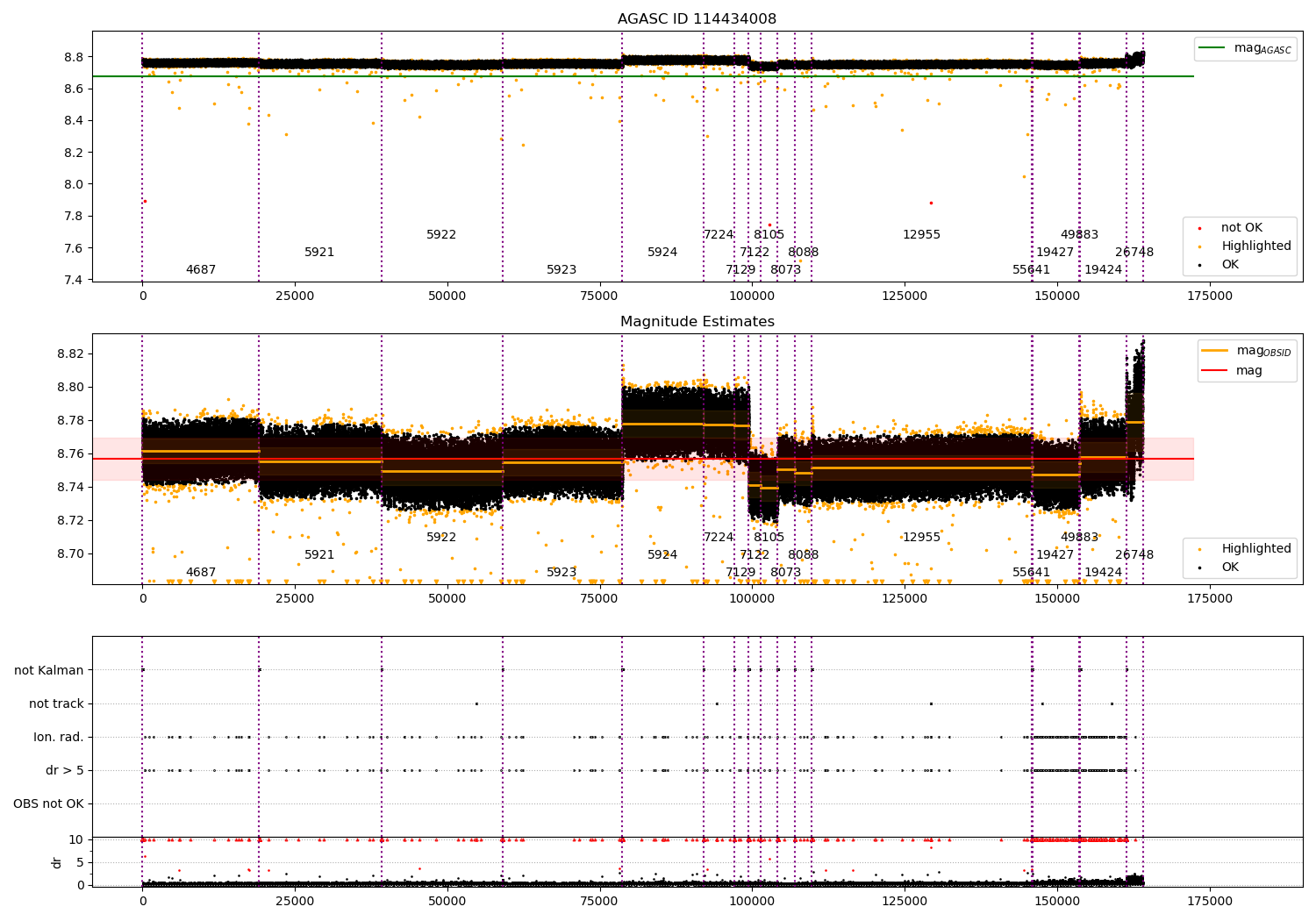Click the 'Ion. rad.' axis label
1316x921 pixels.
[x=59, y=738]
